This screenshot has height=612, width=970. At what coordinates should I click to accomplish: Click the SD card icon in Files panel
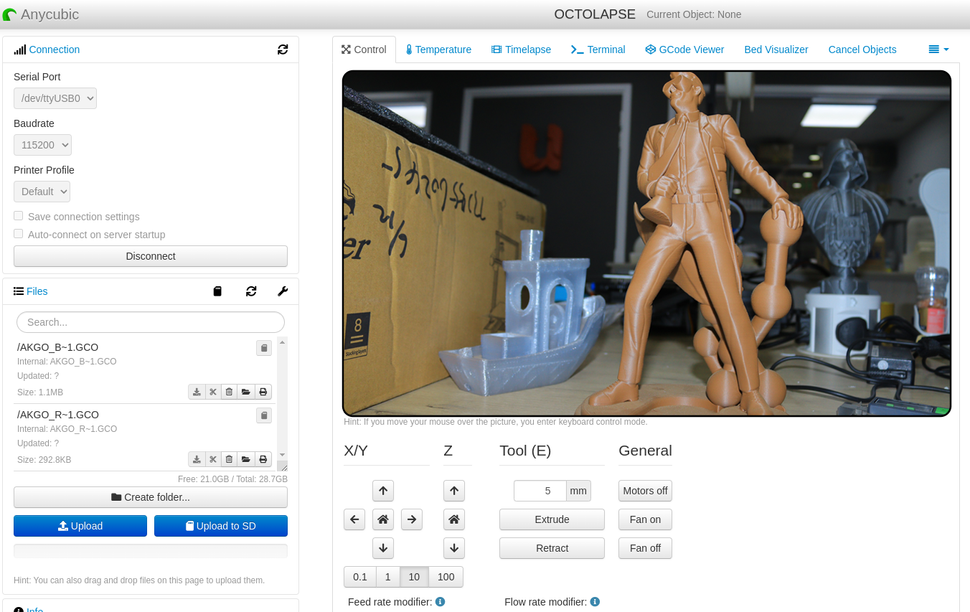(x=217, y=291)
